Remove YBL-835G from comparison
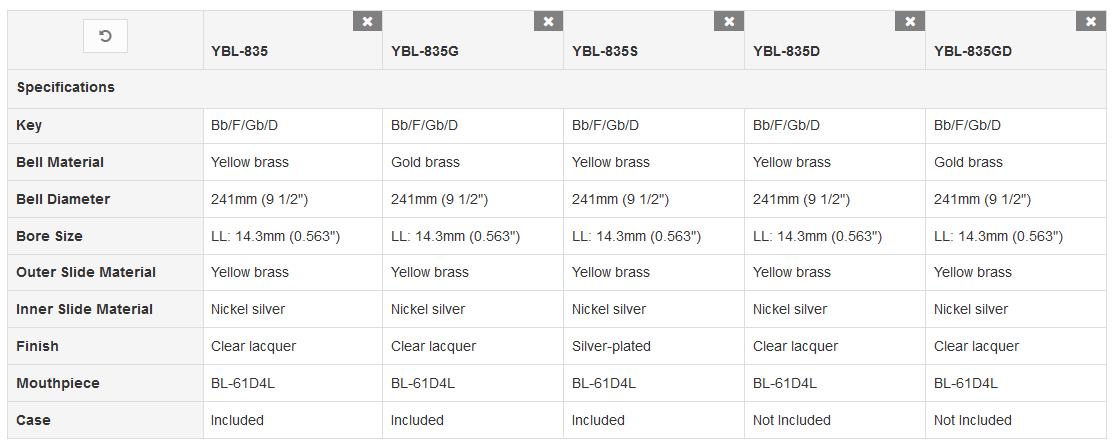Image resolution: width=1116 pixels, height=448 pixels. coord(548,21)
